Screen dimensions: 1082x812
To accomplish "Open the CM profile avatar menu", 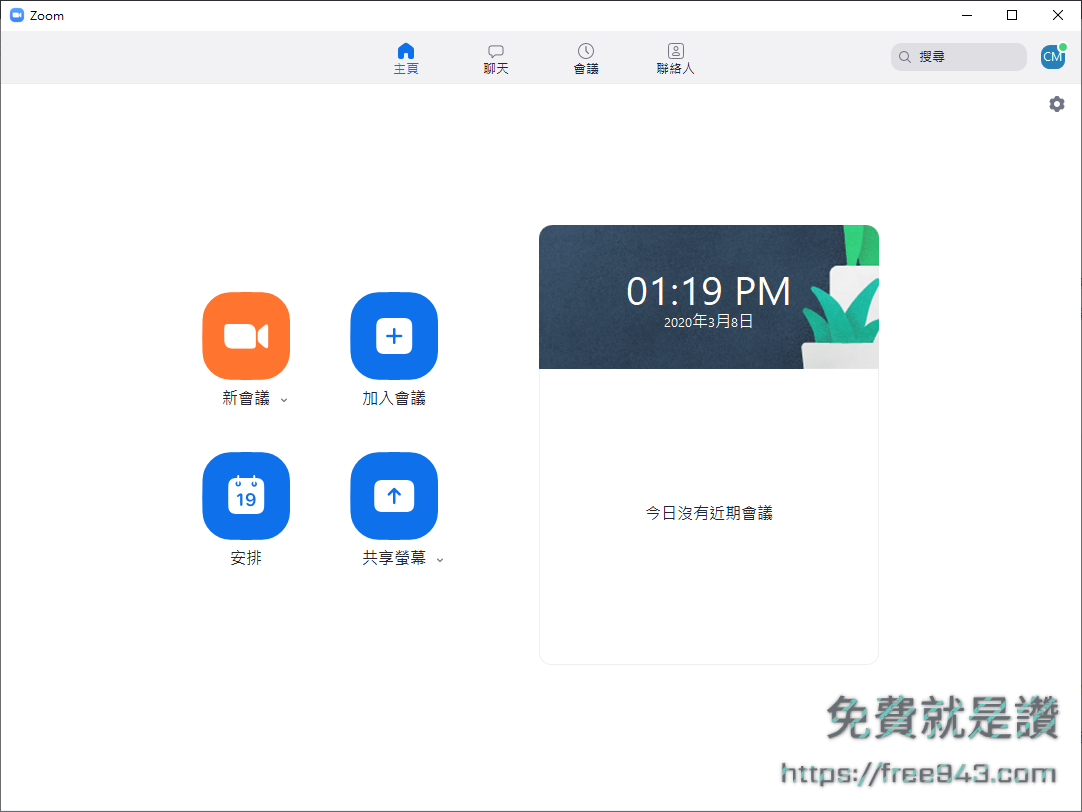I will [x=1052, y=57].
